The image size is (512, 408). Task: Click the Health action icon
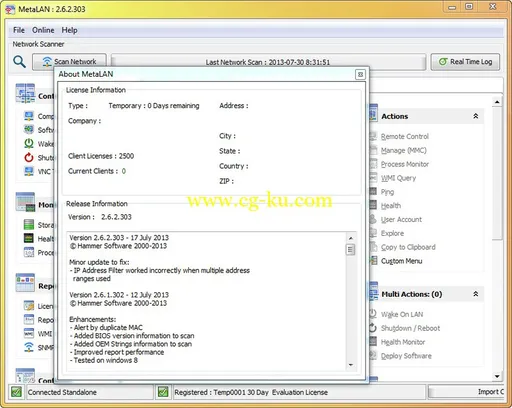(374, 205)
